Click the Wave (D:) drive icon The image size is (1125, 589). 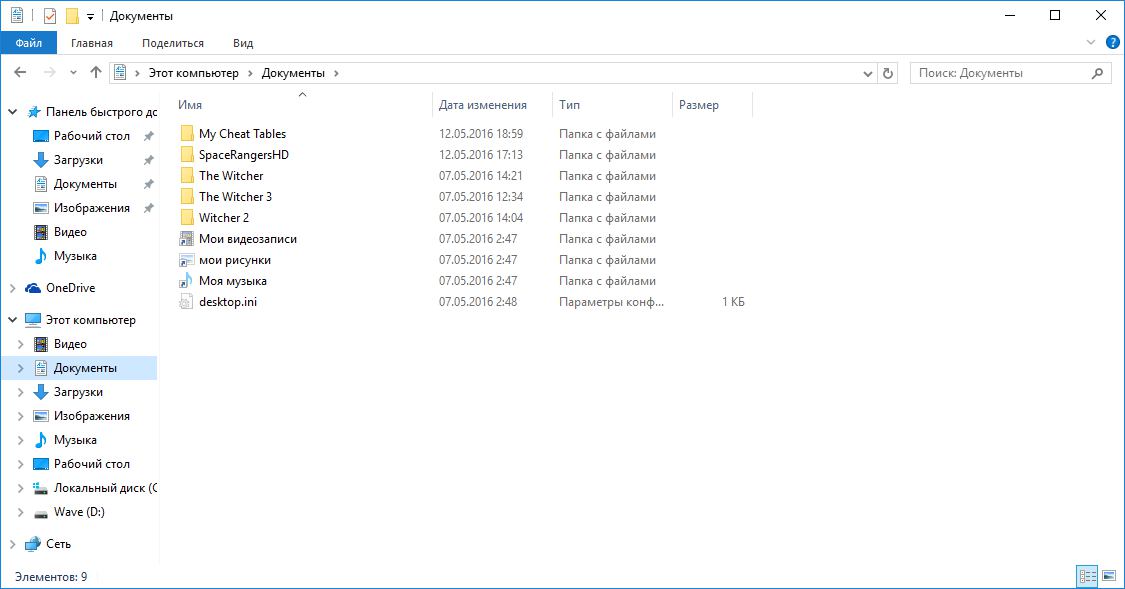tap(41, 512)
